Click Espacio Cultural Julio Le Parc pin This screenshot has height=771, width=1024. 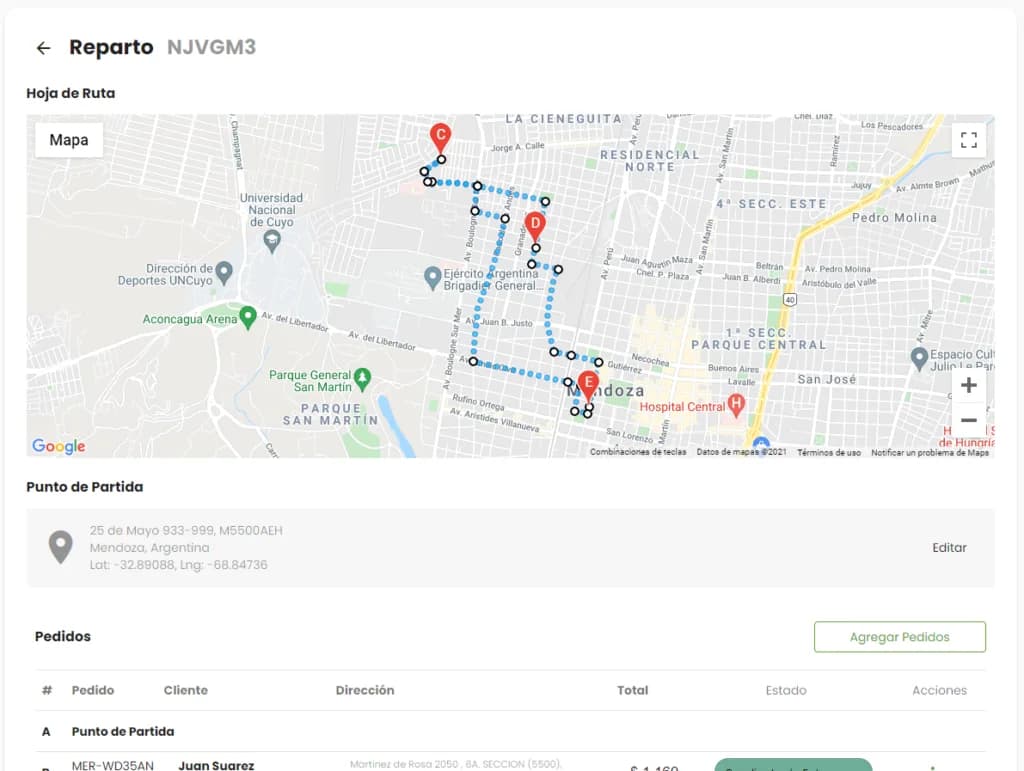pyautogui.click(x=919, y=358)
